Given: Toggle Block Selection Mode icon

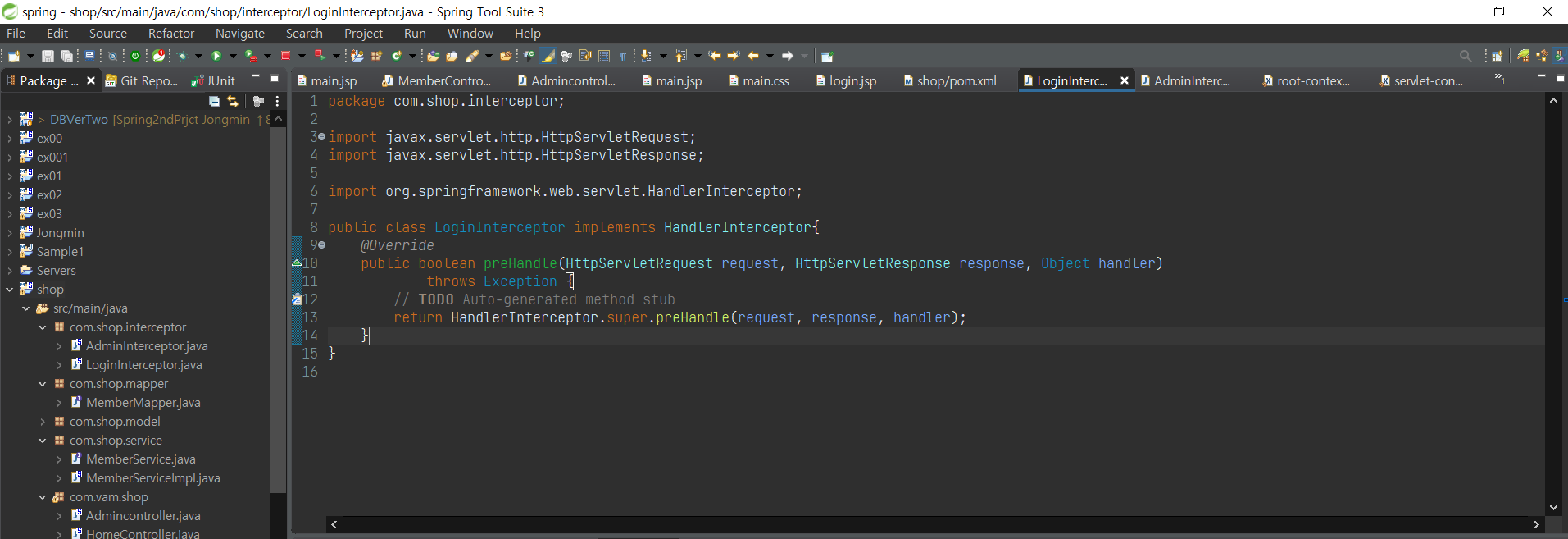Looking at the screenshot, I should [x=604, y=56].
